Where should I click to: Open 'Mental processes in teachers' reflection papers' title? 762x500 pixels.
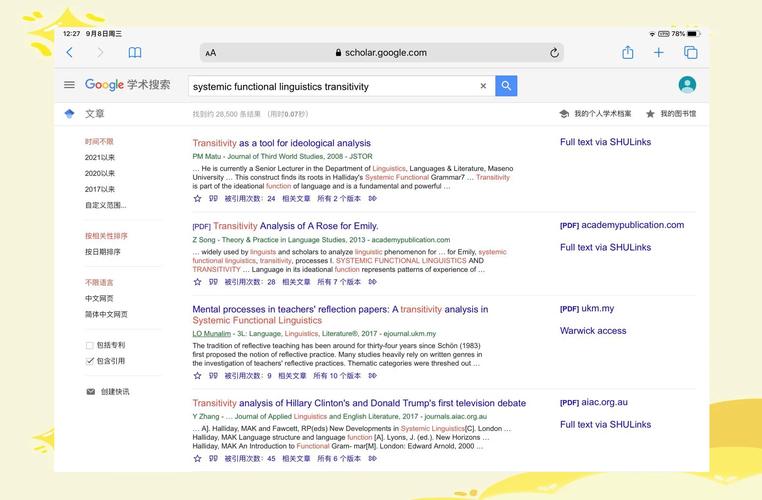[x=340, y=314]
